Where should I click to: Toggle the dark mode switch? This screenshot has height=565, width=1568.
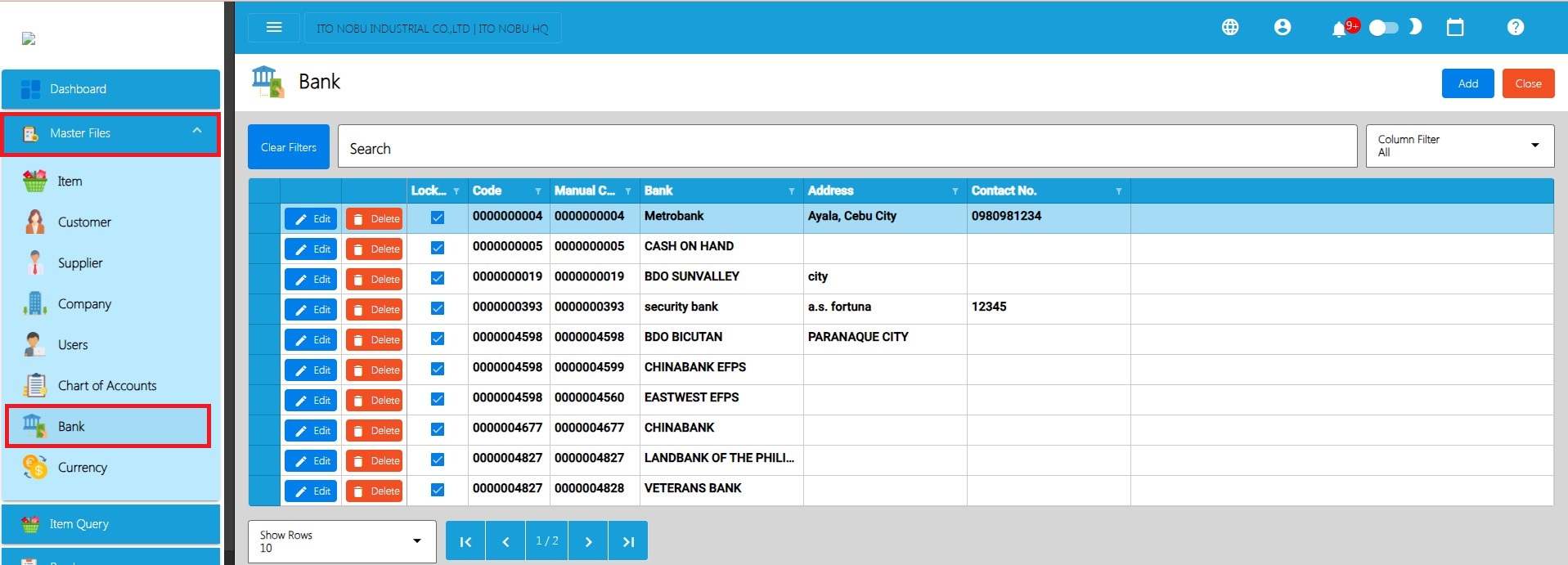1384,28
